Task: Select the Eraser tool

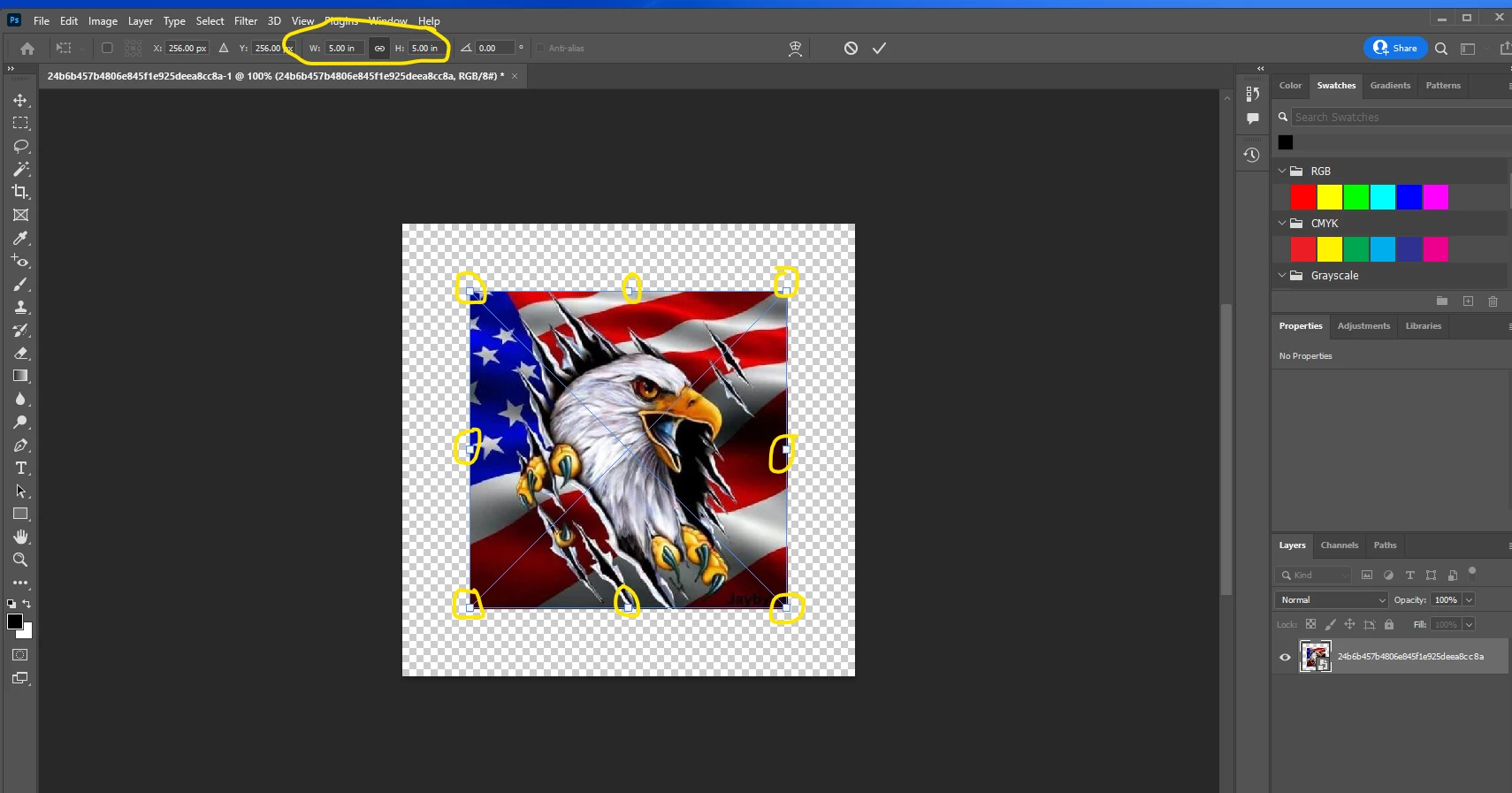Action: point(20,353)
